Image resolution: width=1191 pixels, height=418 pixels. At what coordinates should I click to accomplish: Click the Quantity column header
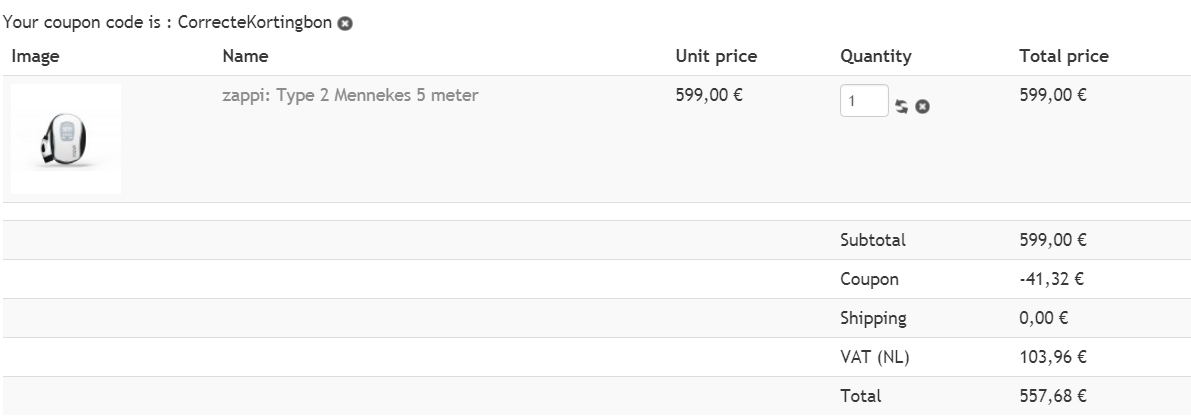[876, 57]
